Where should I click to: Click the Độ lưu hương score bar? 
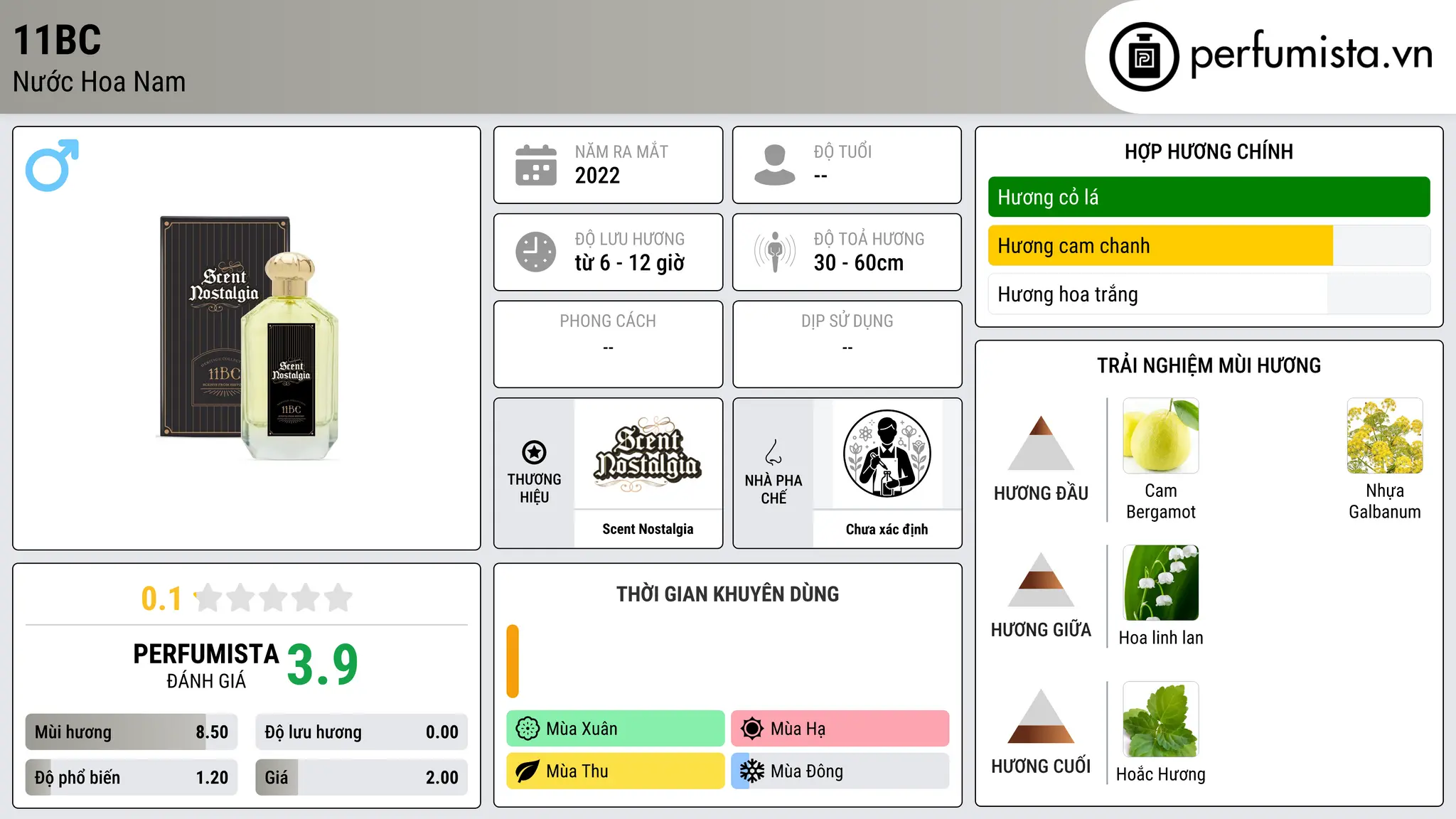coord(361,732)
